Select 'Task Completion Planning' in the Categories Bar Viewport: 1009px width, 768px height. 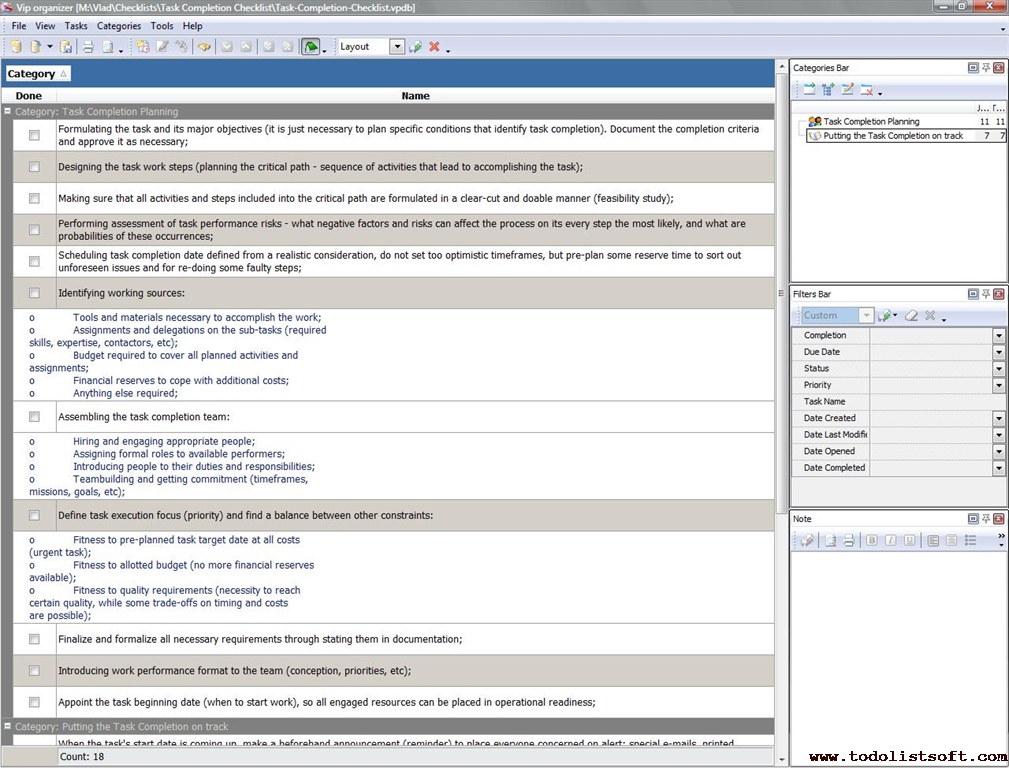tap(870, 122)
